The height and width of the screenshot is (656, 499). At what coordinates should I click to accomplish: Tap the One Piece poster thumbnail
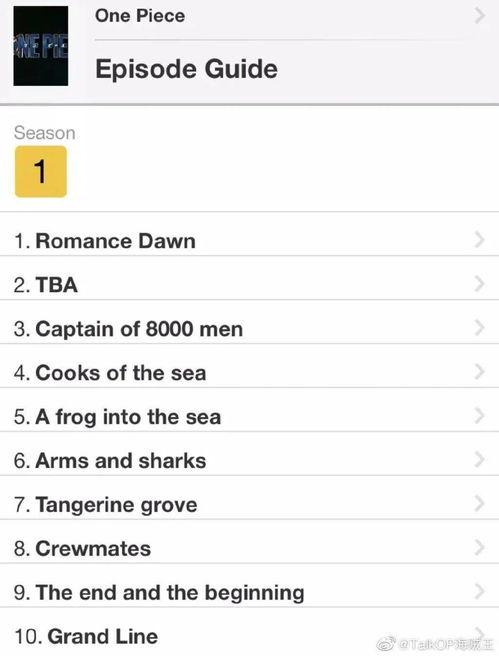coord(41,46)
